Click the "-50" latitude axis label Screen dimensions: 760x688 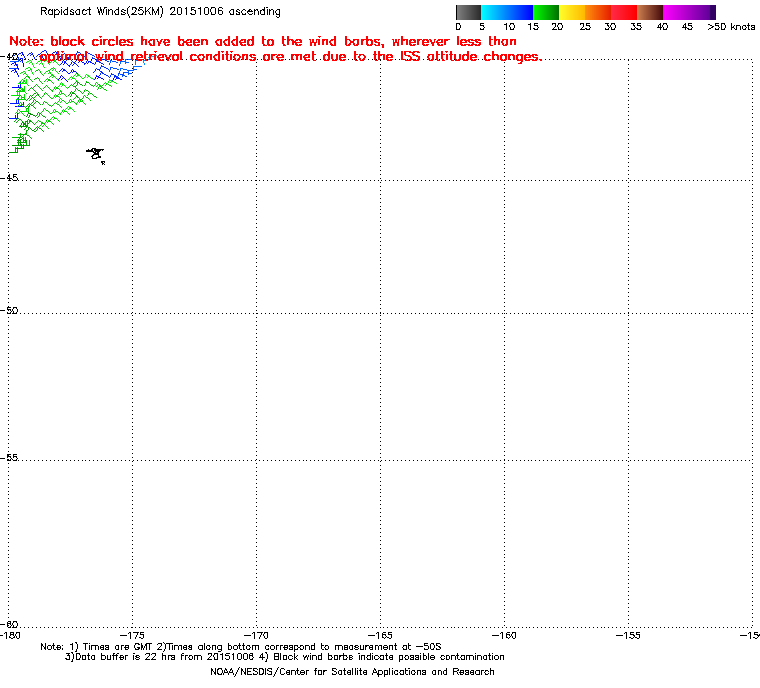(x=9, y=310)
